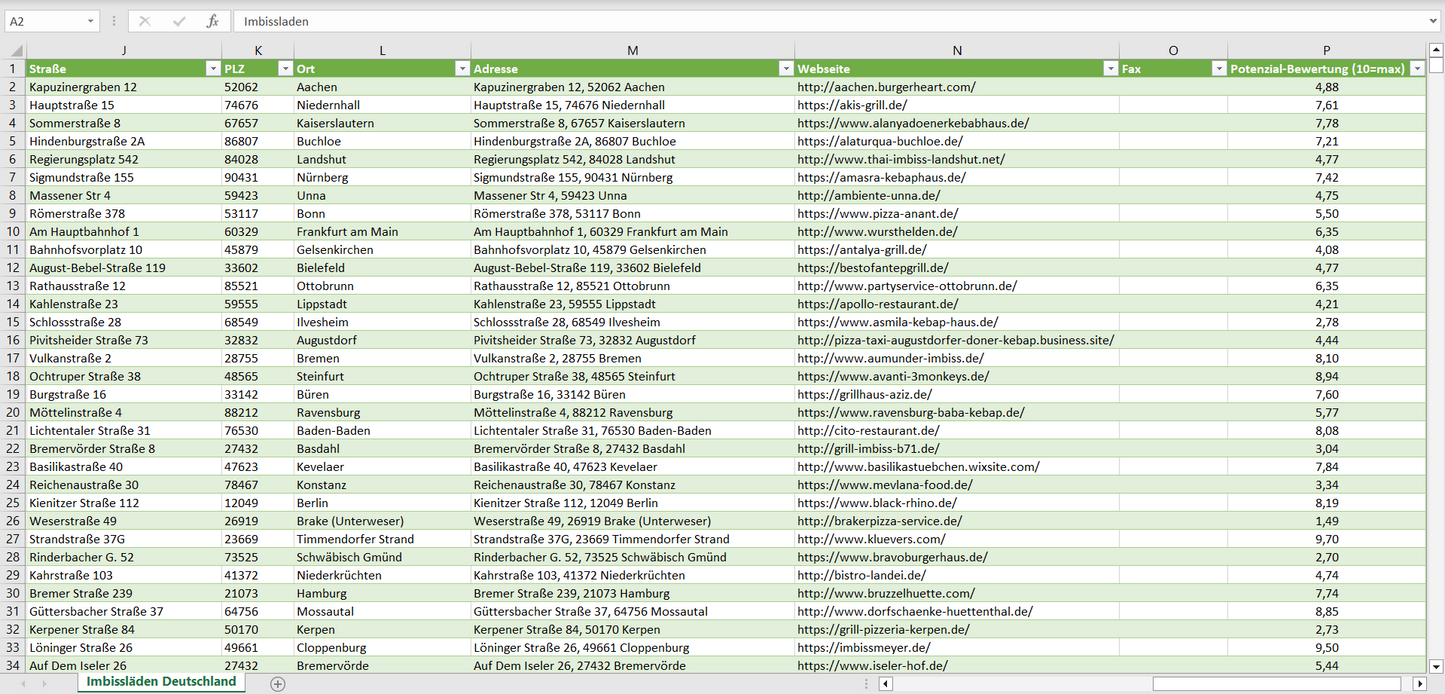
Task: Select row 17 header
Action: [13, 358]
